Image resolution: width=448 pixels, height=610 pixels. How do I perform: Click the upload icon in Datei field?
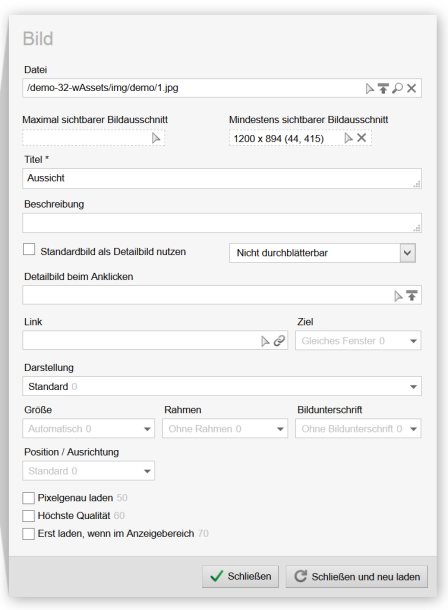click(x=383, y=88)
